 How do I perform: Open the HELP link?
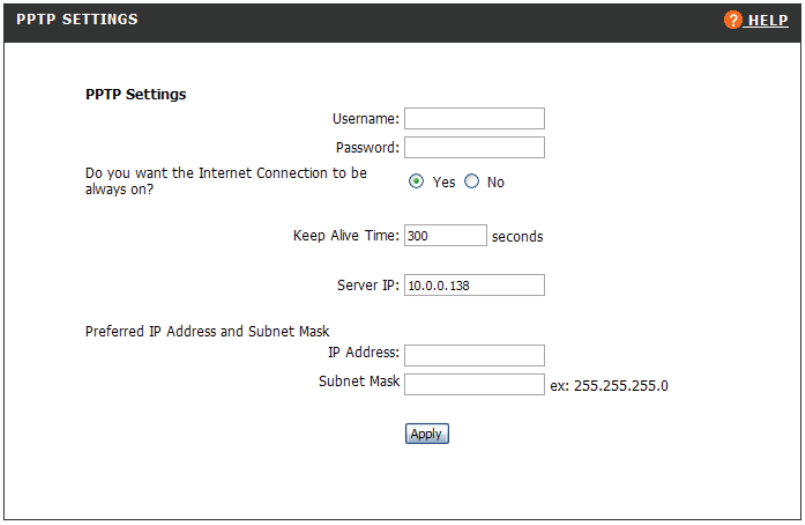pyautogui.click(x=766, y=21)
